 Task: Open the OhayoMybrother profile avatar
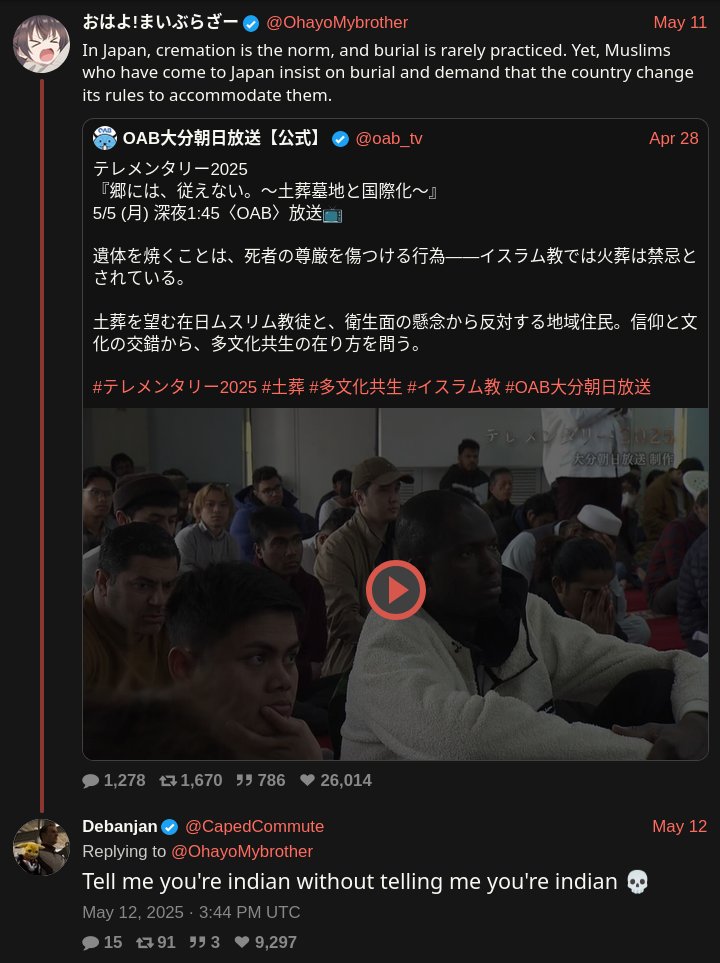point(41,44)
